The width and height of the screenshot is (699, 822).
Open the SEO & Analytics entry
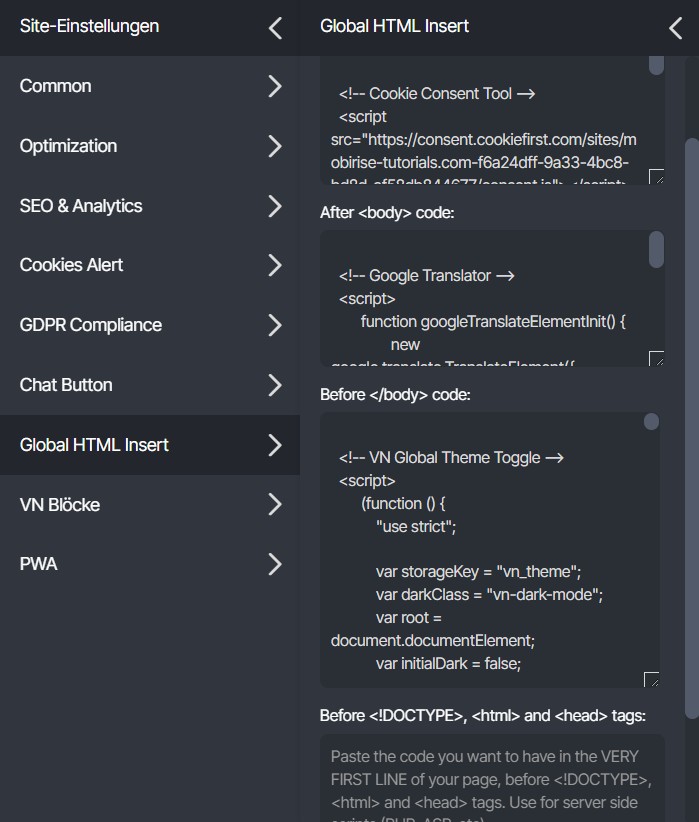click(x=150, y=206)
